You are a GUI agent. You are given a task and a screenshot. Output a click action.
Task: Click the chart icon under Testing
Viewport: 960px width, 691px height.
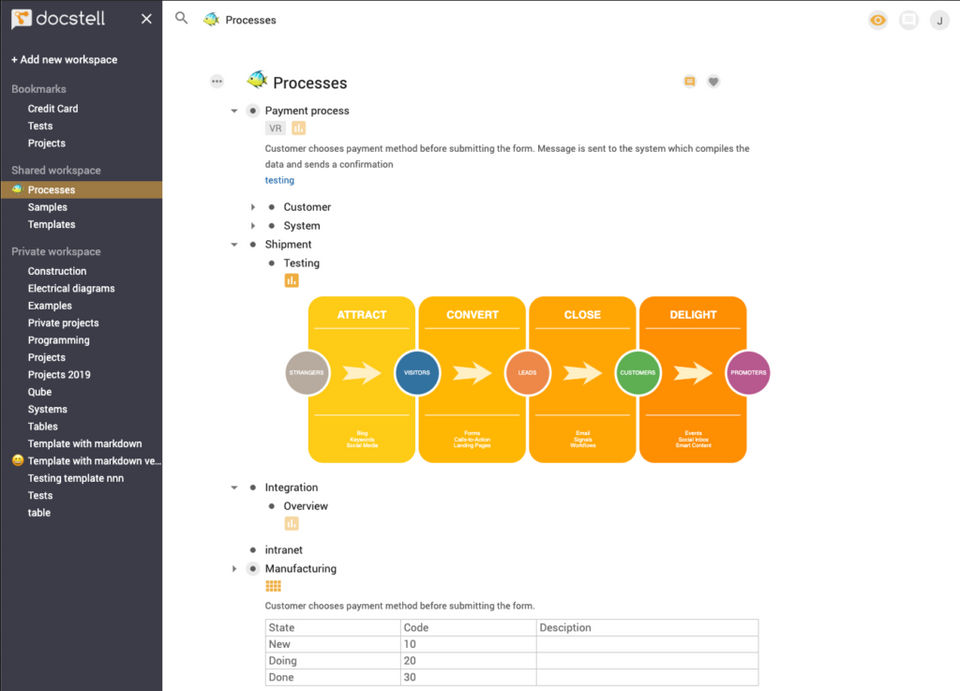pos(291,280)
